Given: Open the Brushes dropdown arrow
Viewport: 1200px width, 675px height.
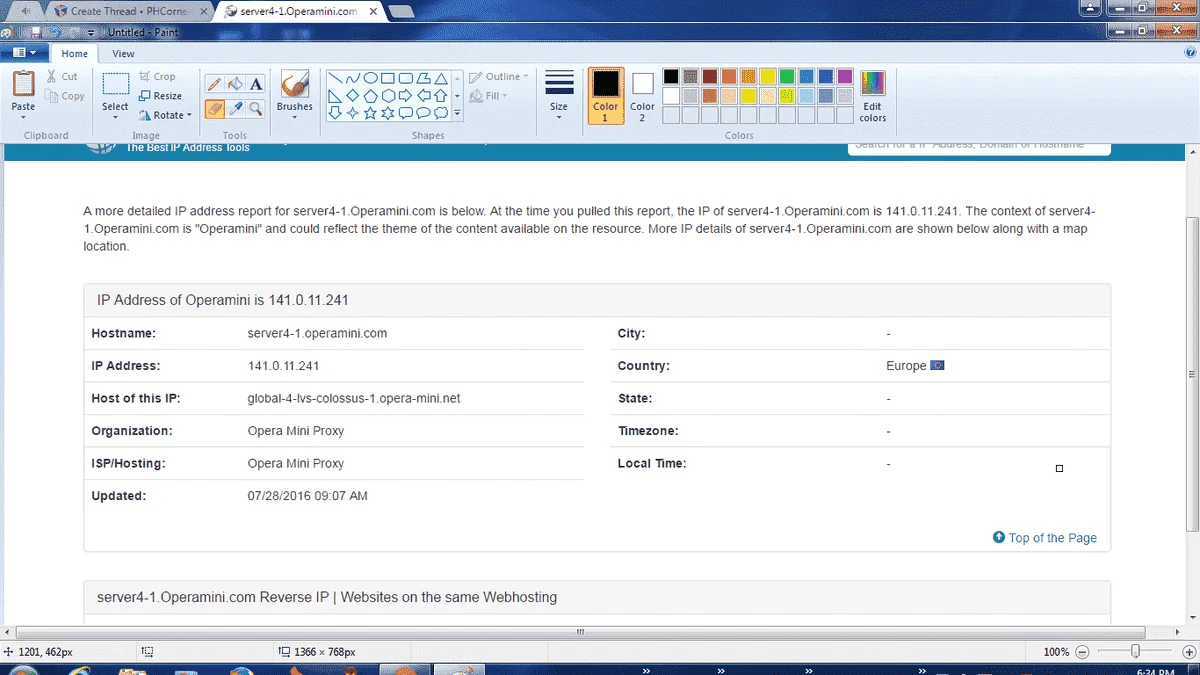Looking at the screenshot, I should [x=294, y=117].
